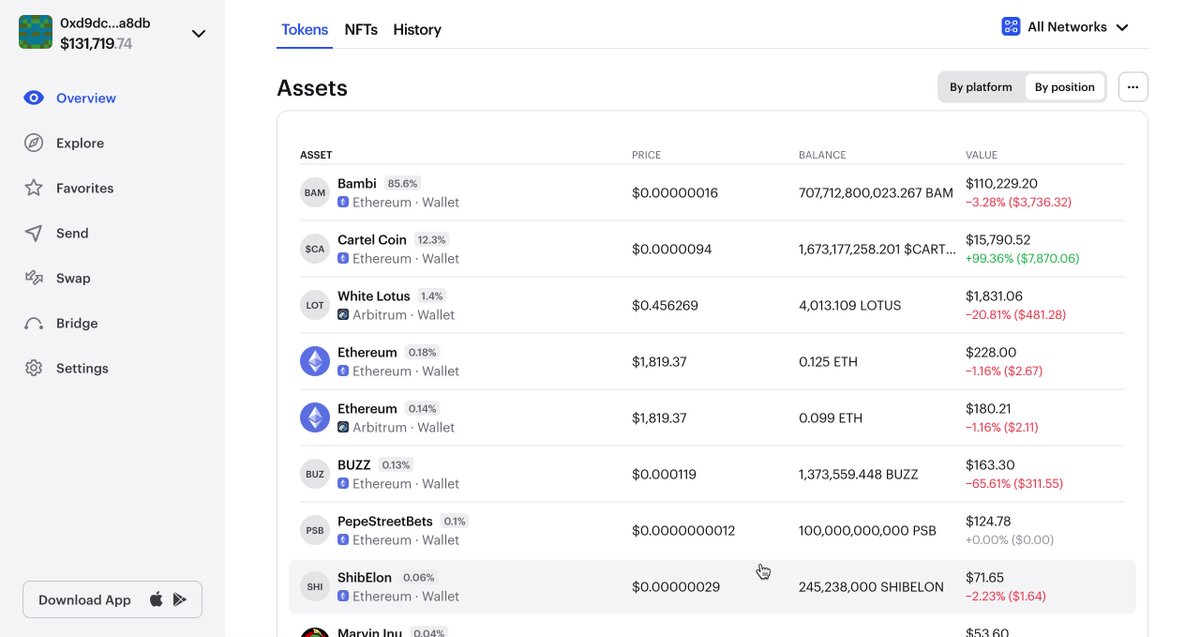Click the wallet avatar pixel icon
Screen dimensions: 1200x637
click(36, 33)
